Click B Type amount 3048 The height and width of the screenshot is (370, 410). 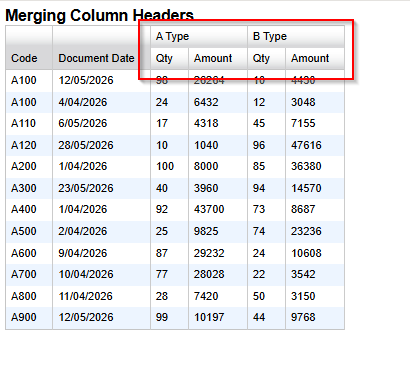coord(315,102)
